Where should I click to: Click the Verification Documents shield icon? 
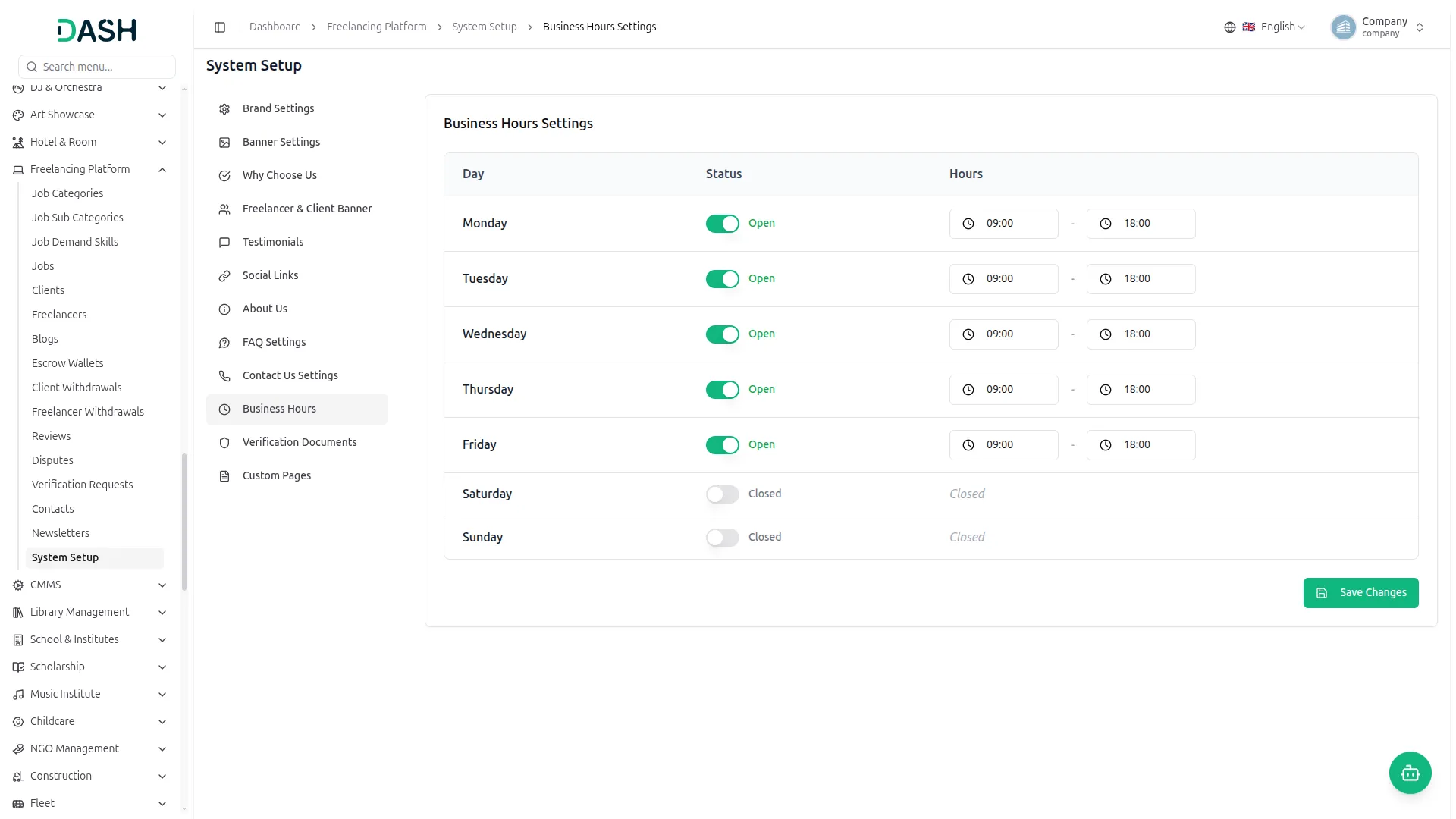click(x=224, y=443)
